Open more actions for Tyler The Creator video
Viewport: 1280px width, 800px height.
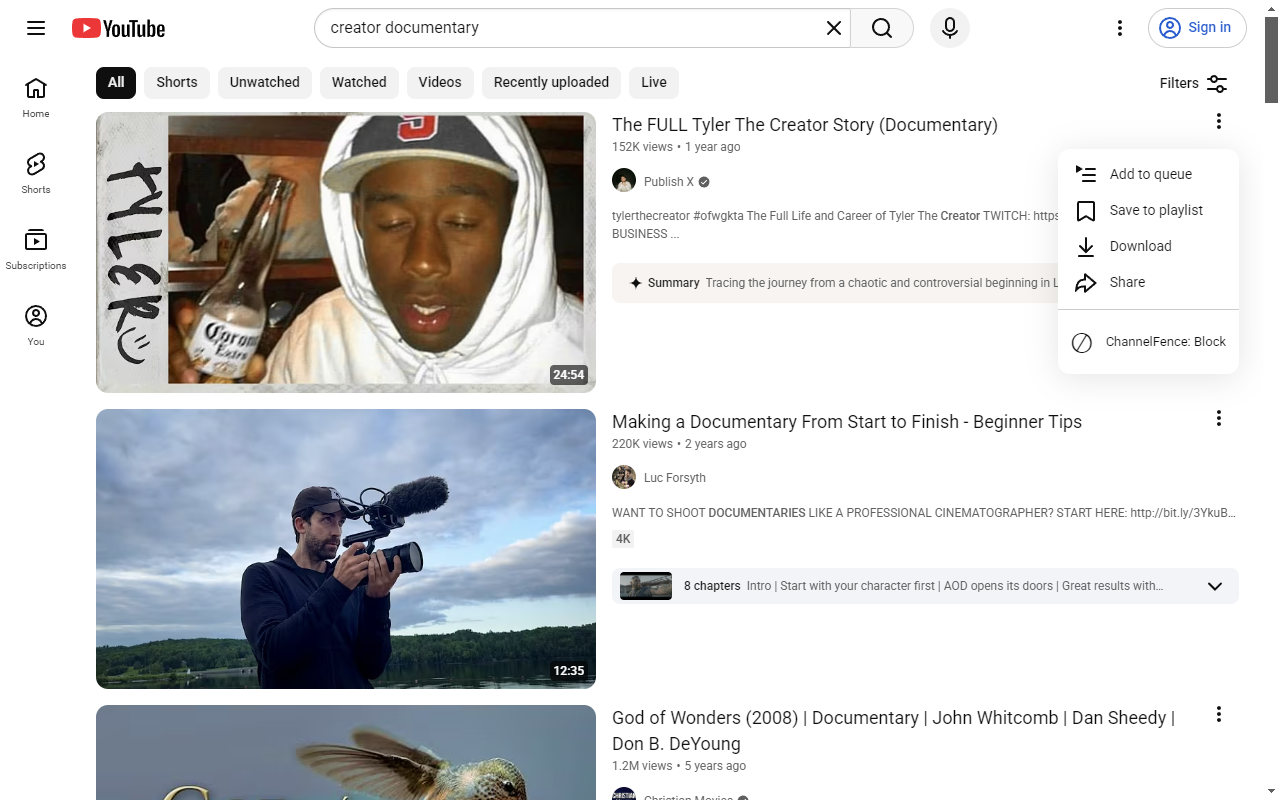(1218, 121)
